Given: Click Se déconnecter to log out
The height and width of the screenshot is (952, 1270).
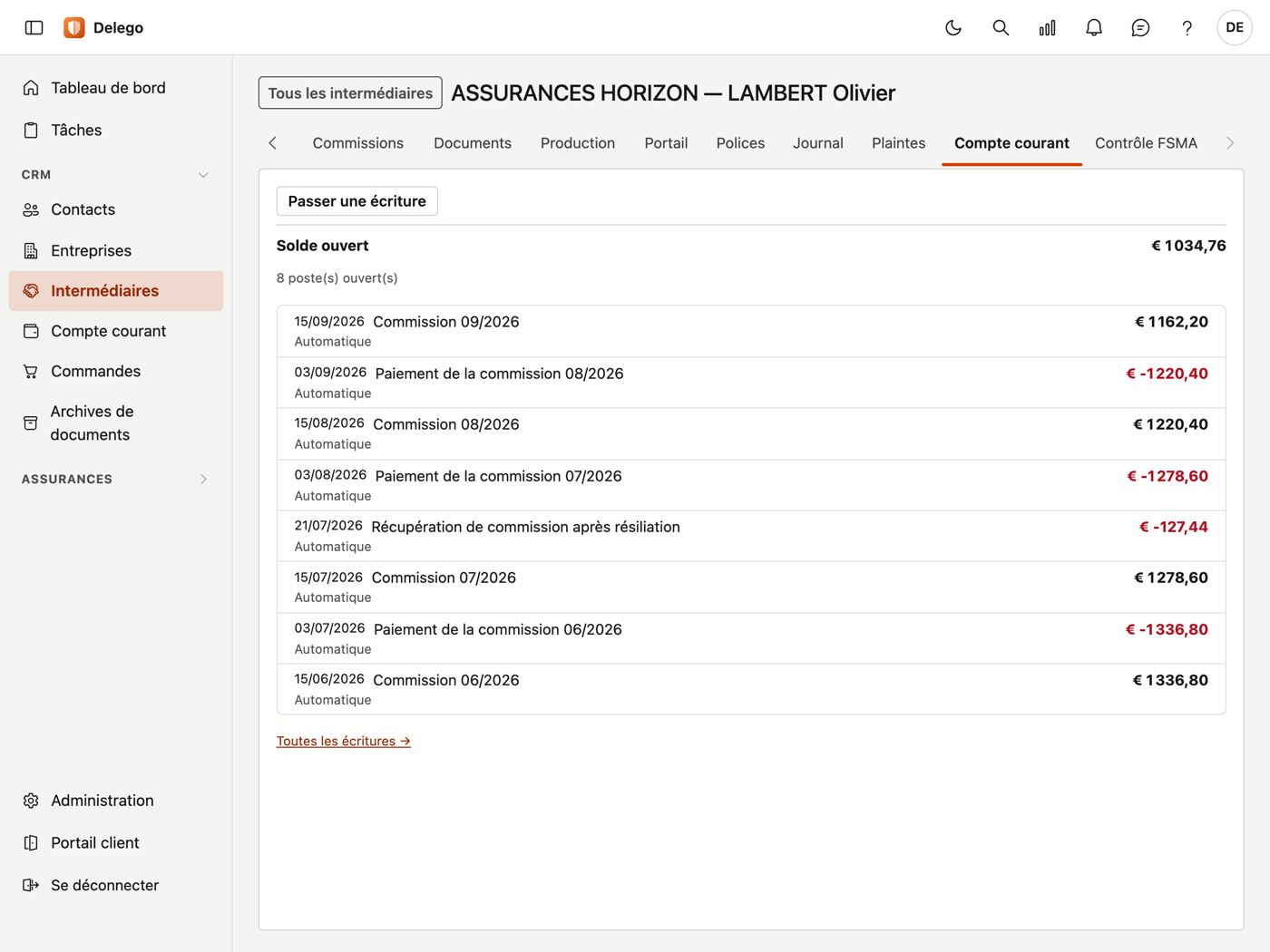Looking at the screenshot, I should click(x=116, y=885).
